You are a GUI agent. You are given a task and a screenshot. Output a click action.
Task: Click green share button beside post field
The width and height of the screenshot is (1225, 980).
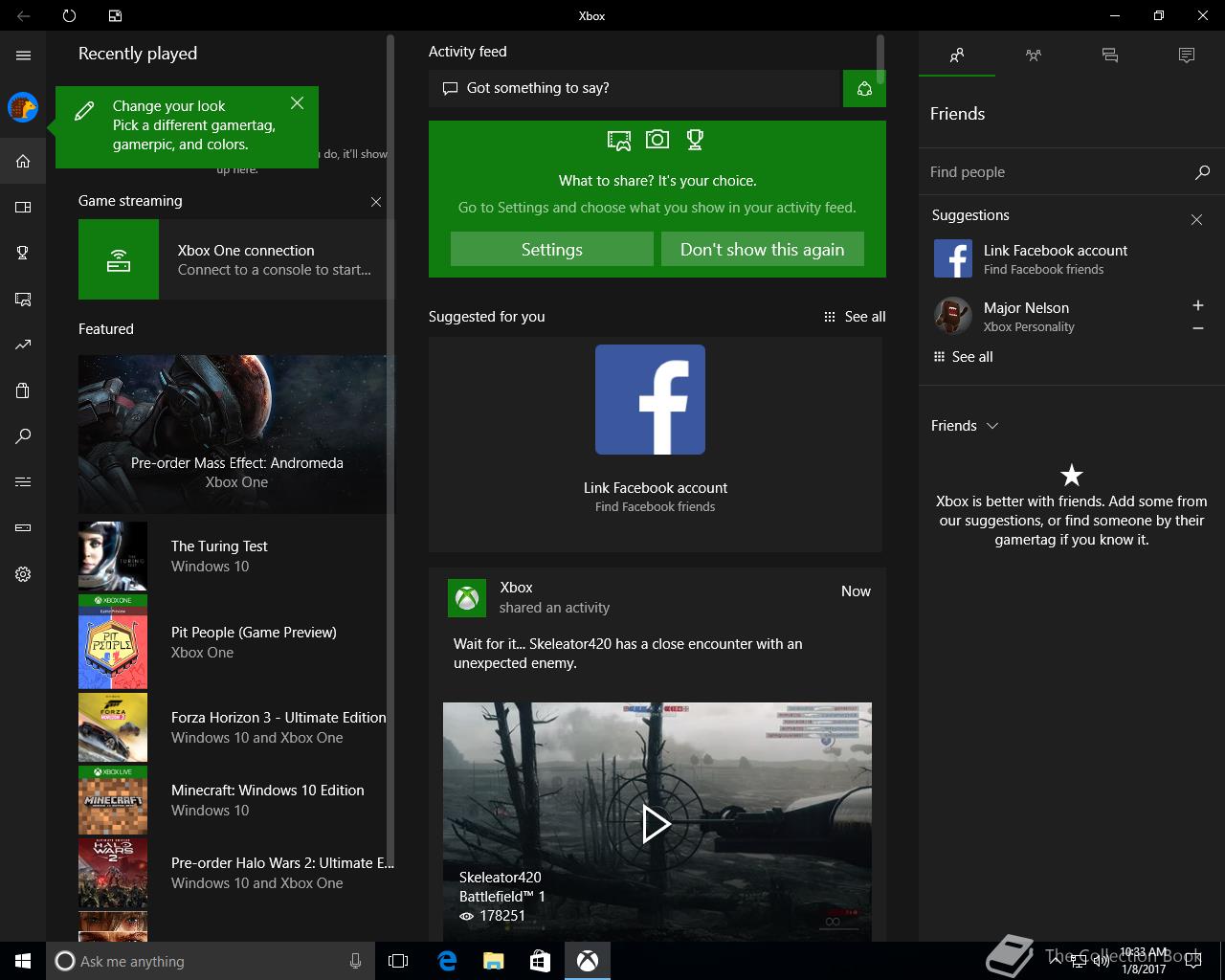864,88
